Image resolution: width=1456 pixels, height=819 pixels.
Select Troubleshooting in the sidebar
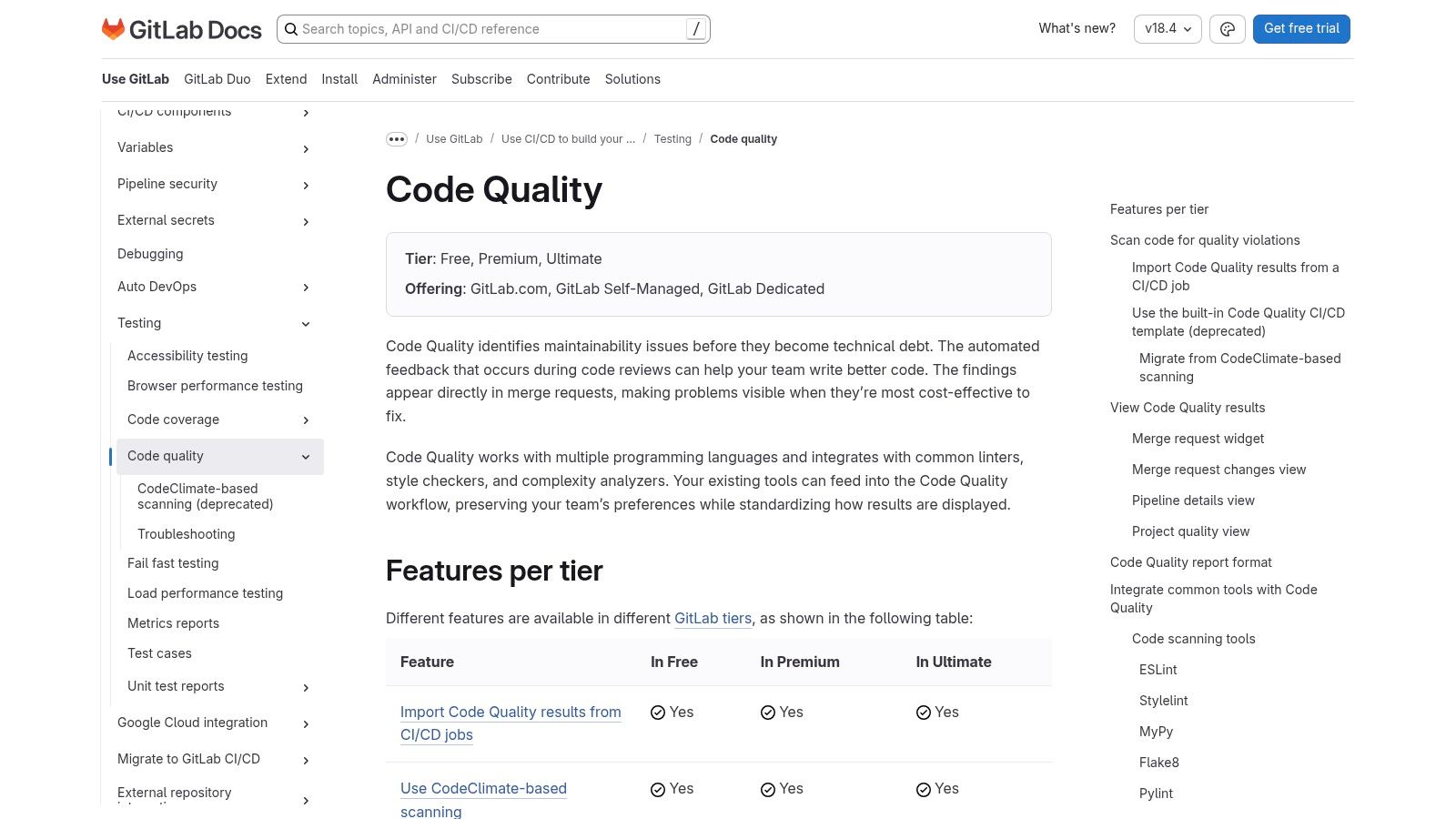click(187, 534)
